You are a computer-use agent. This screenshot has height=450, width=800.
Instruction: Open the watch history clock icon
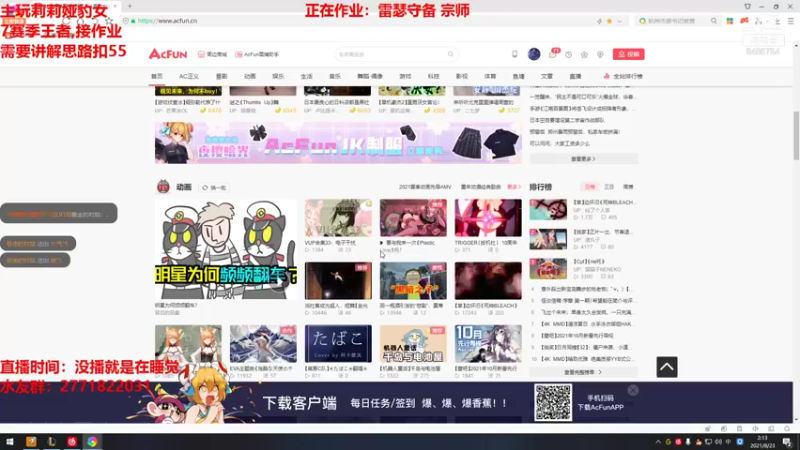tap(568, 55)
